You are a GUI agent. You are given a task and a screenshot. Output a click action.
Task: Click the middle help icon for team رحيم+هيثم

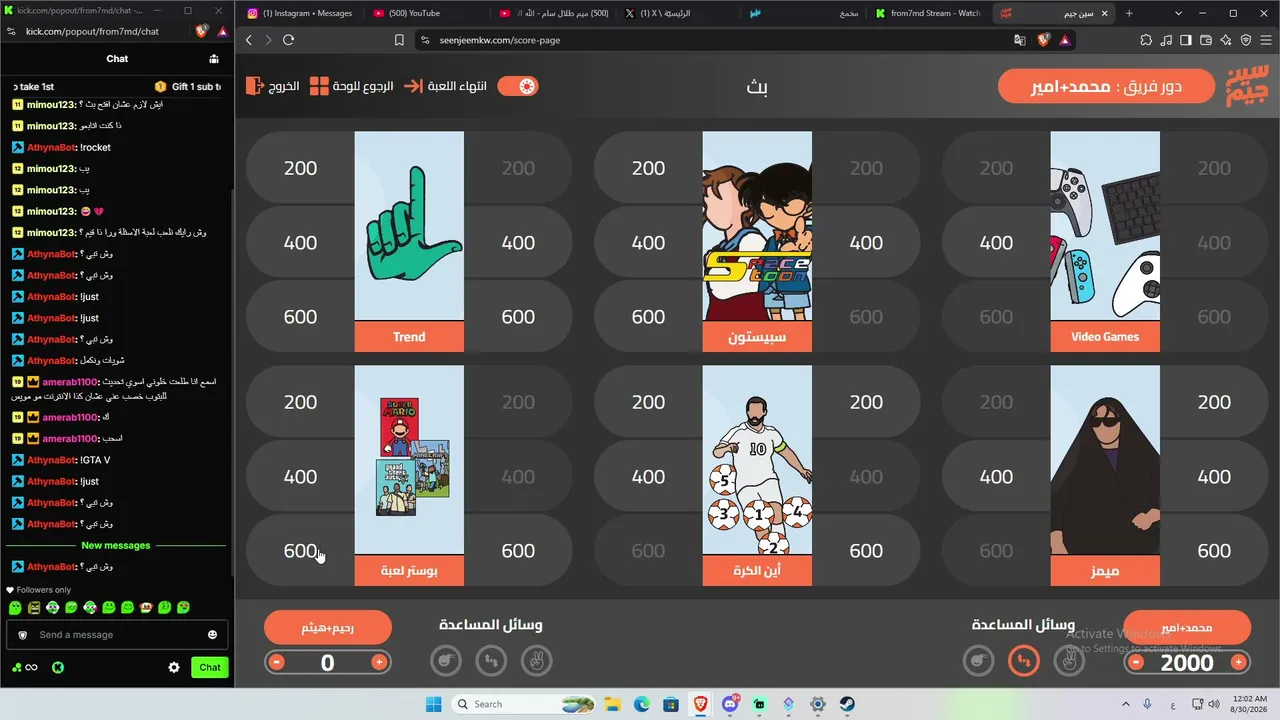pos(491,661)
